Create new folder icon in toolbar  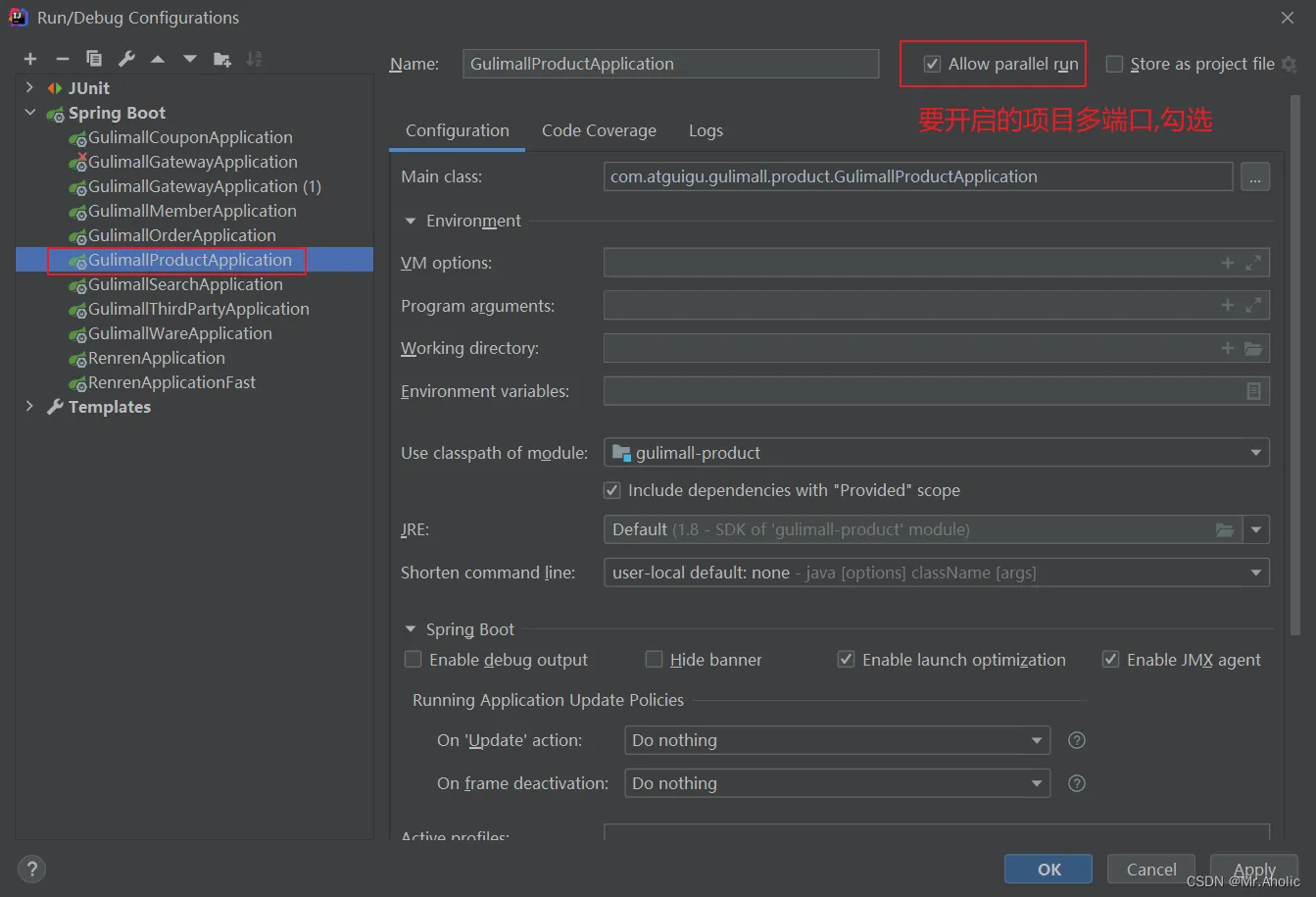coord(222,59)
